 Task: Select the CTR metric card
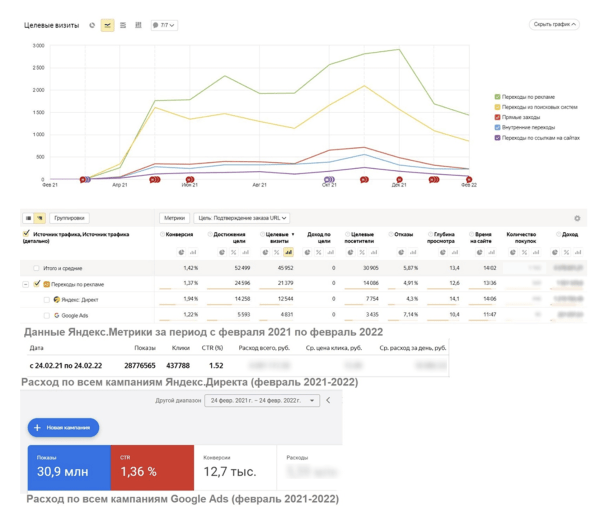tap(152, 468)
